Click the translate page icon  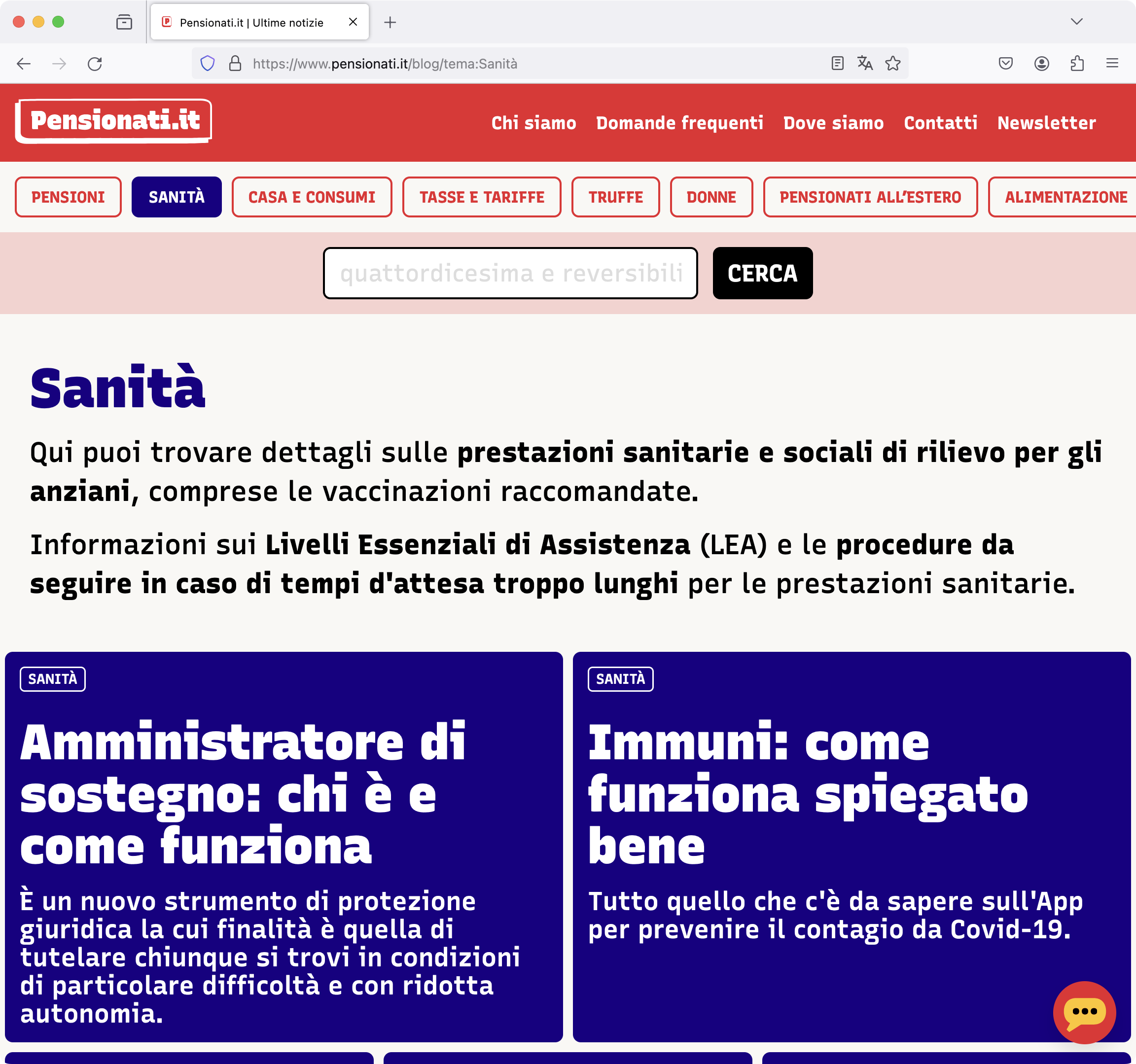pos(864,64)
